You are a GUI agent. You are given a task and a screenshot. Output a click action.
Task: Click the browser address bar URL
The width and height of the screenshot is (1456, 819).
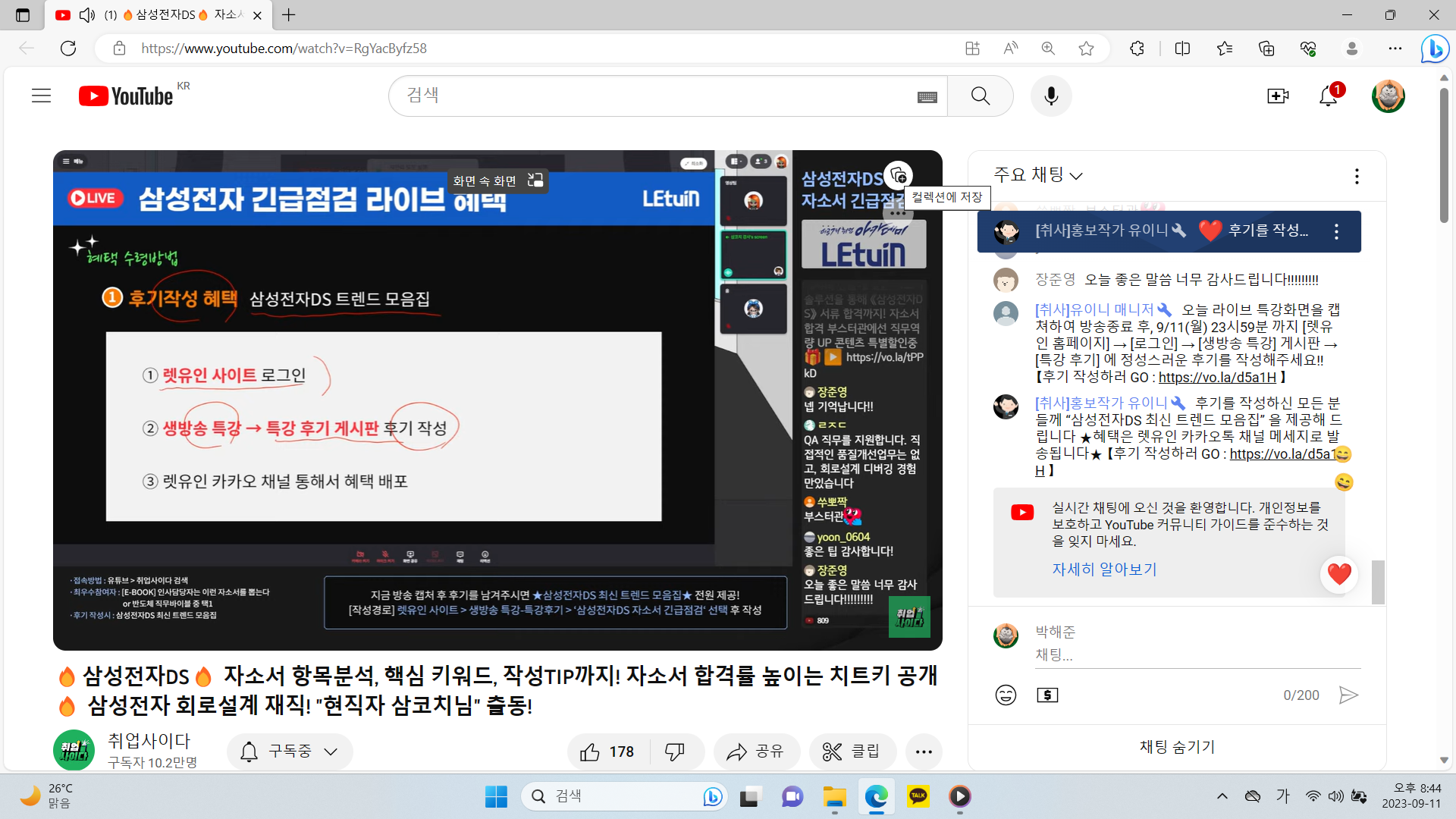[x=284, y=49]
